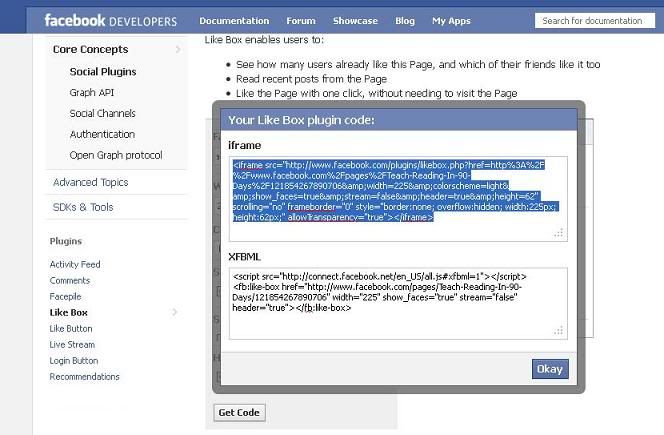Open the Like Button plugin page
Image resolution: width=664 pixels, height=435 pixels.
point(71,329)
